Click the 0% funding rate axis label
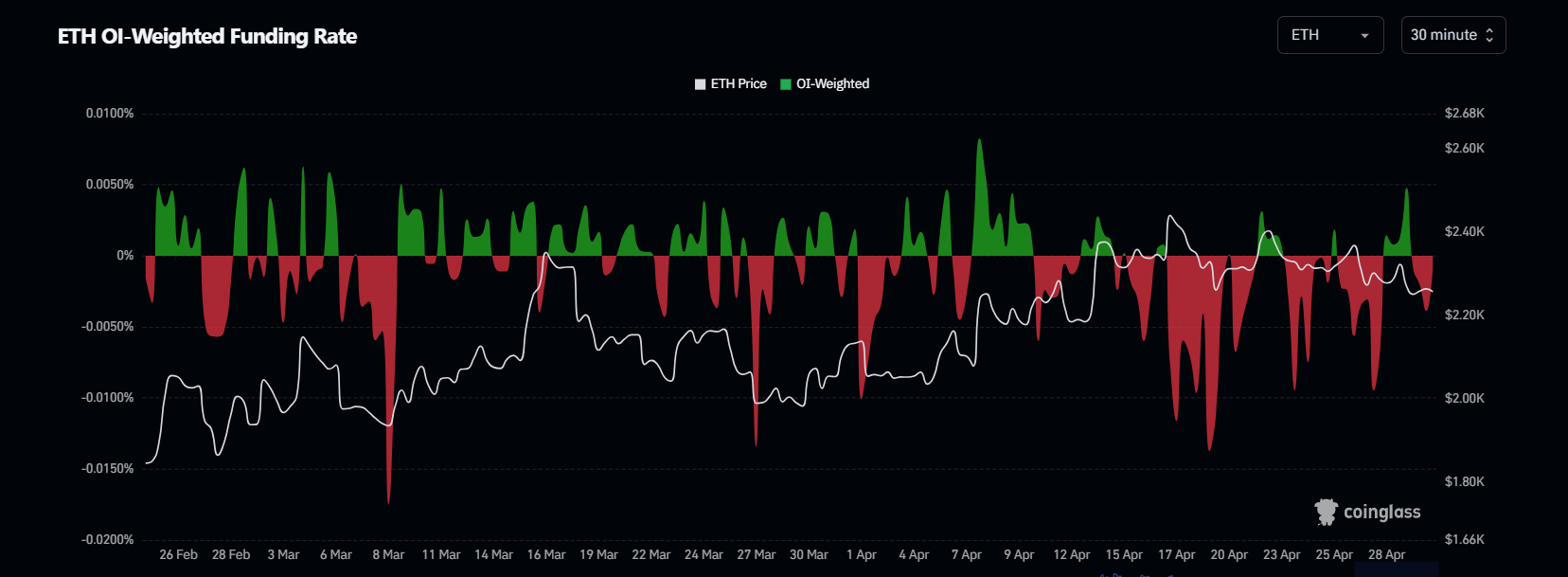Image resolution: width=1568 pixels, height=577 pixels. [x=125, y=256]
